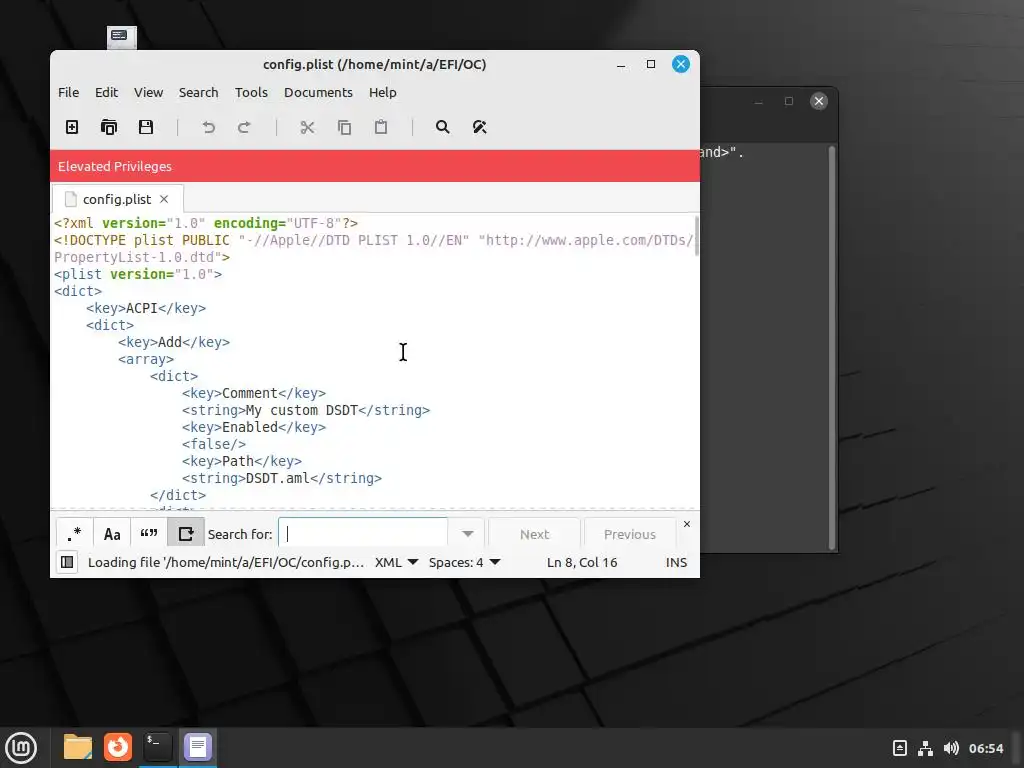Open the File menu
The height and width of the screenshot is (768, 1024).
pos(69,92)
